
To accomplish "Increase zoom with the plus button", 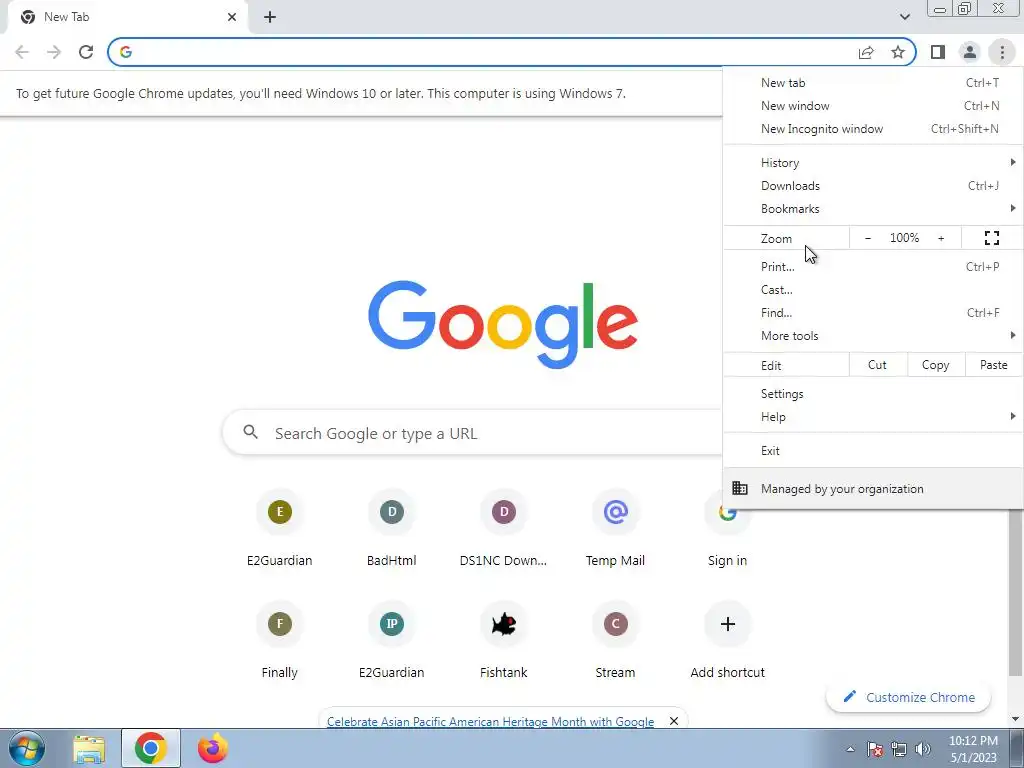I will (x=941, y=238).
